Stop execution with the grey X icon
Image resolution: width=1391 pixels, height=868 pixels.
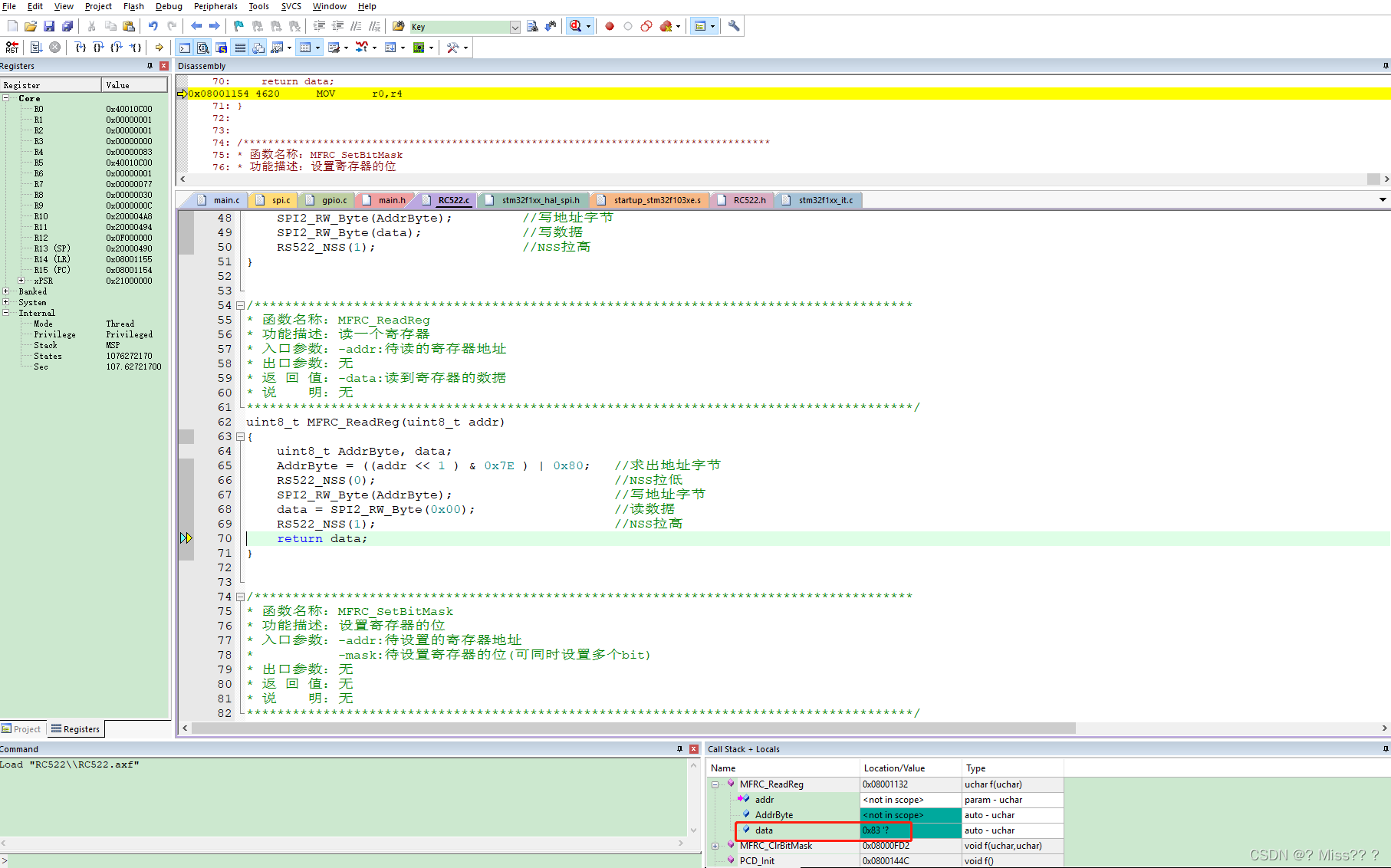click(55, 48)
